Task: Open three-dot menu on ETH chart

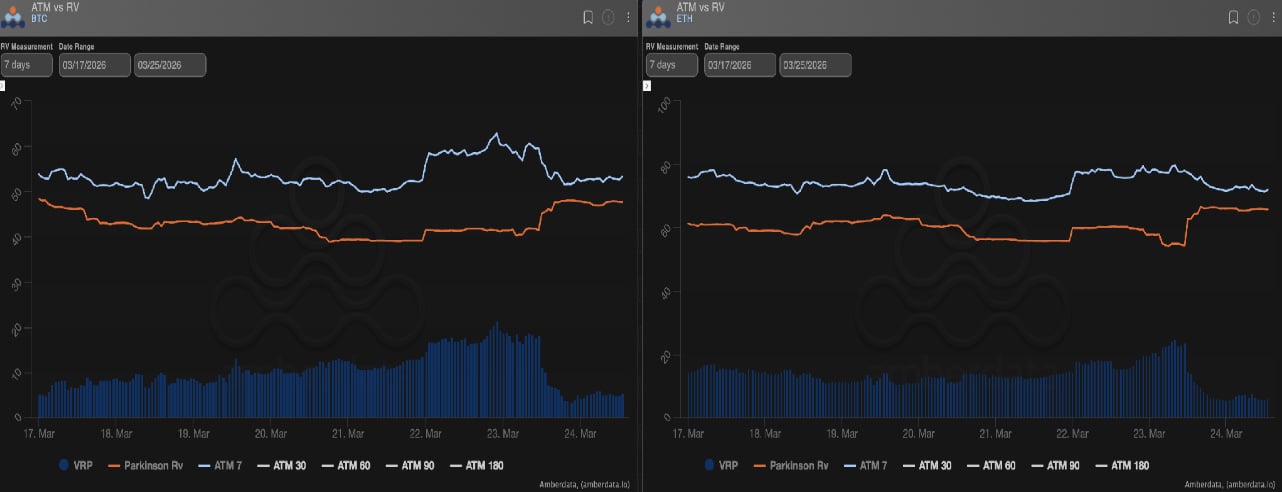Action: click(x=1274, y=17)
